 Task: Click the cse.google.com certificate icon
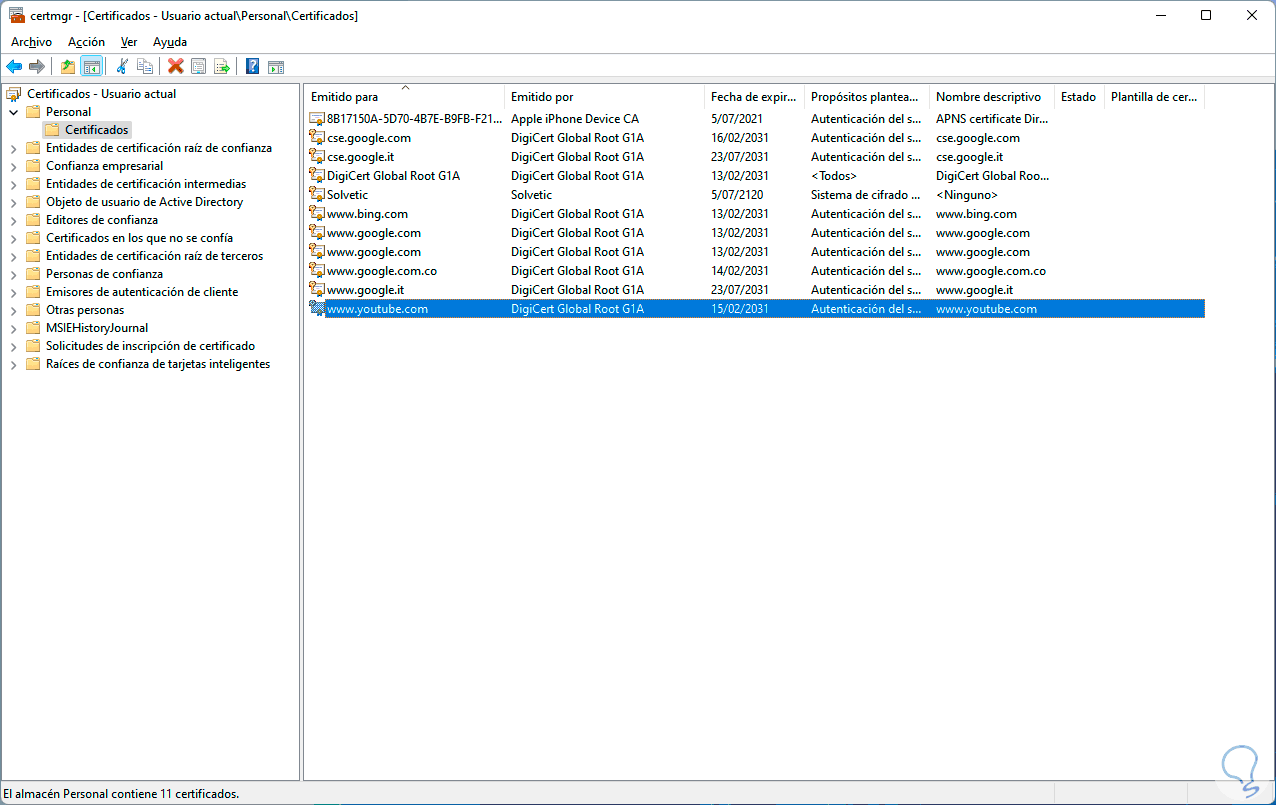coord(317,138)
